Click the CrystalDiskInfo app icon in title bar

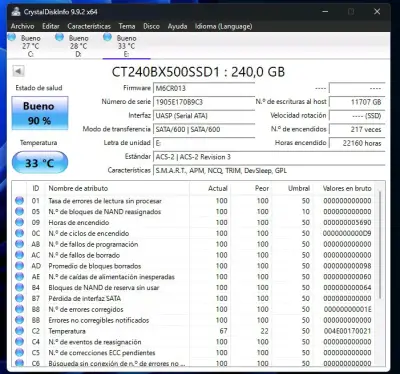coord(16,12)
